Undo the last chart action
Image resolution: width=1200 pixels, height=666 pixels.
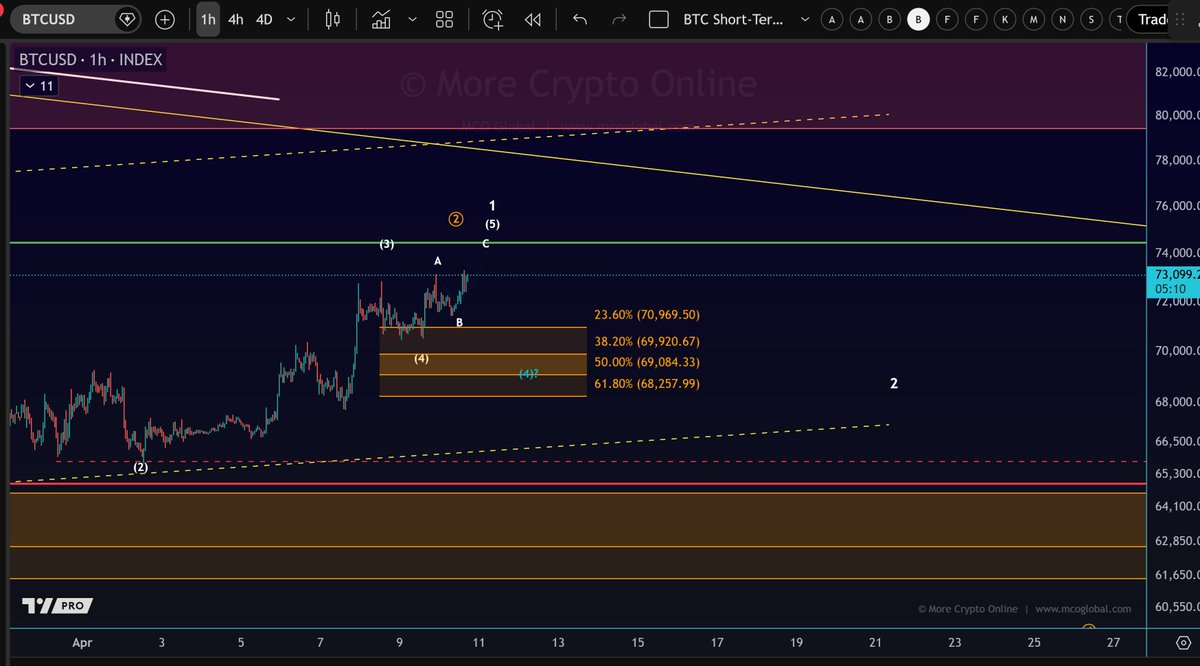[x=580, y=19]
